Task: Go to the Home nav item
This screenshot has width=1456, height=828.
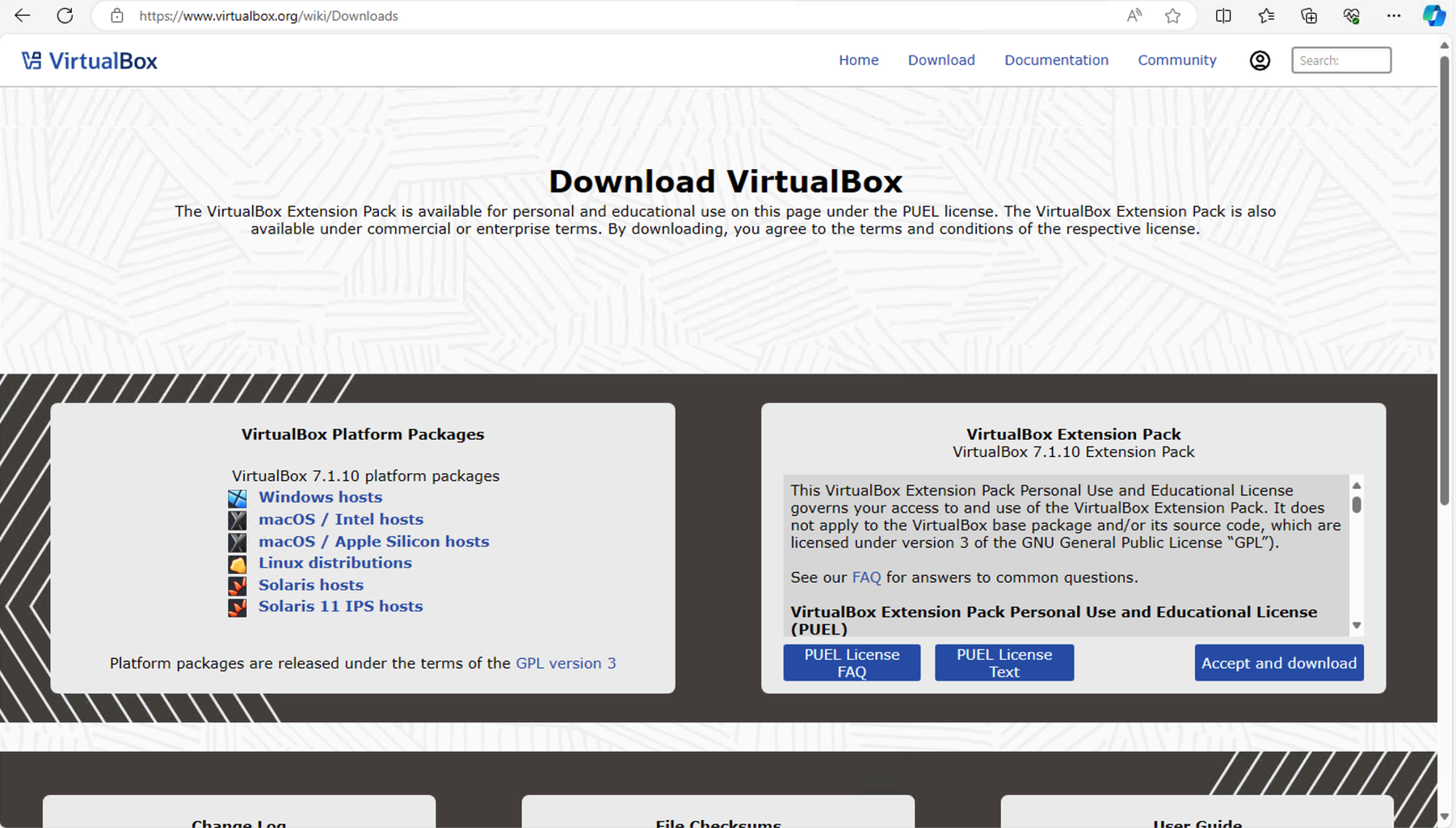Action: [x=859, y=60]
